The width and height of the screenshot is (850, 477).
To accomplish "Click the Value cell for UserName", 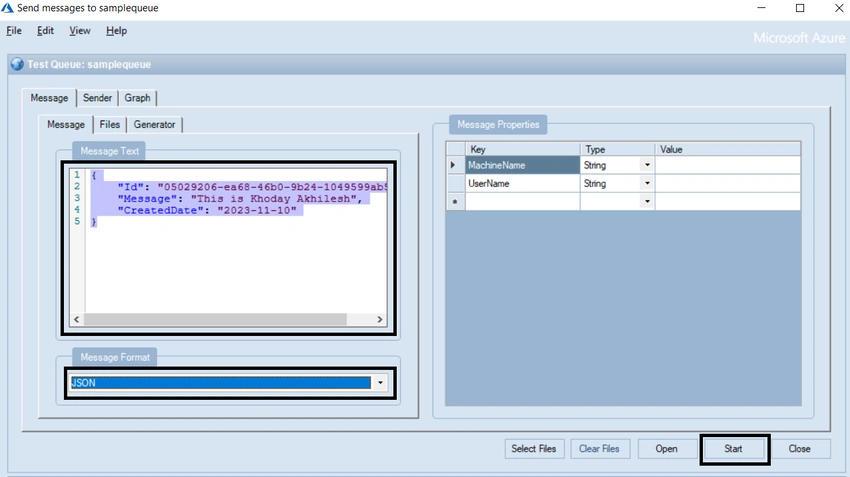I will click(727, 183).
